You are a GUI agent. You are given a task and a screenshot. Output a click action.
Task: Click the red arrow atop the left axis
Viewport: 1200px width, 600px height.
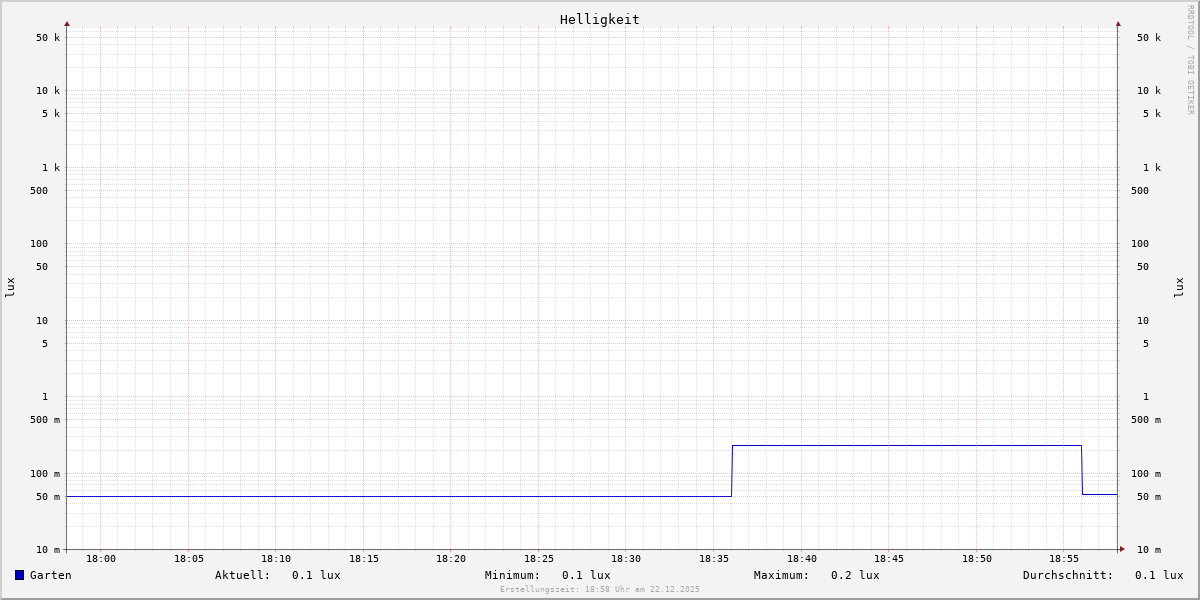pyautogui.click(x=67, y=23)
